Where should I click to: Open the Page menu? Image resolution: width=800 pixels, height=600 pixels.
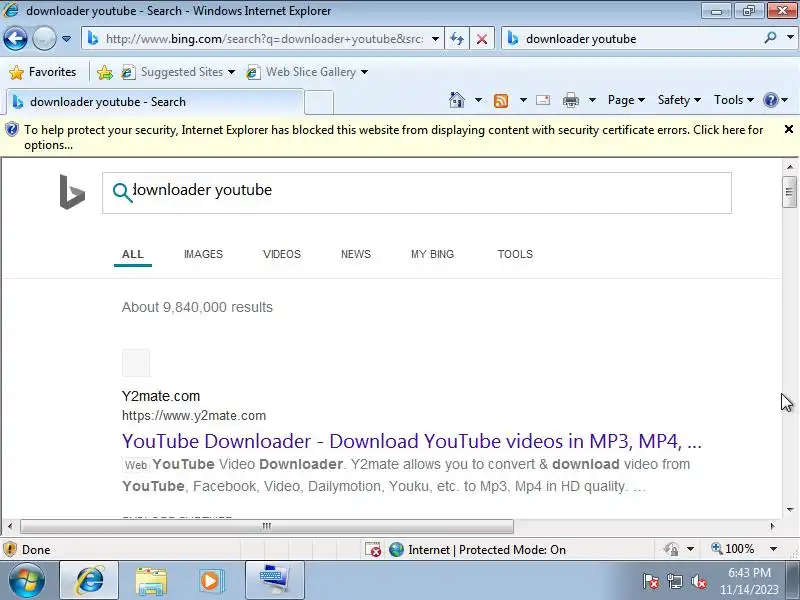pyautogui.click(x=626, y=100)
